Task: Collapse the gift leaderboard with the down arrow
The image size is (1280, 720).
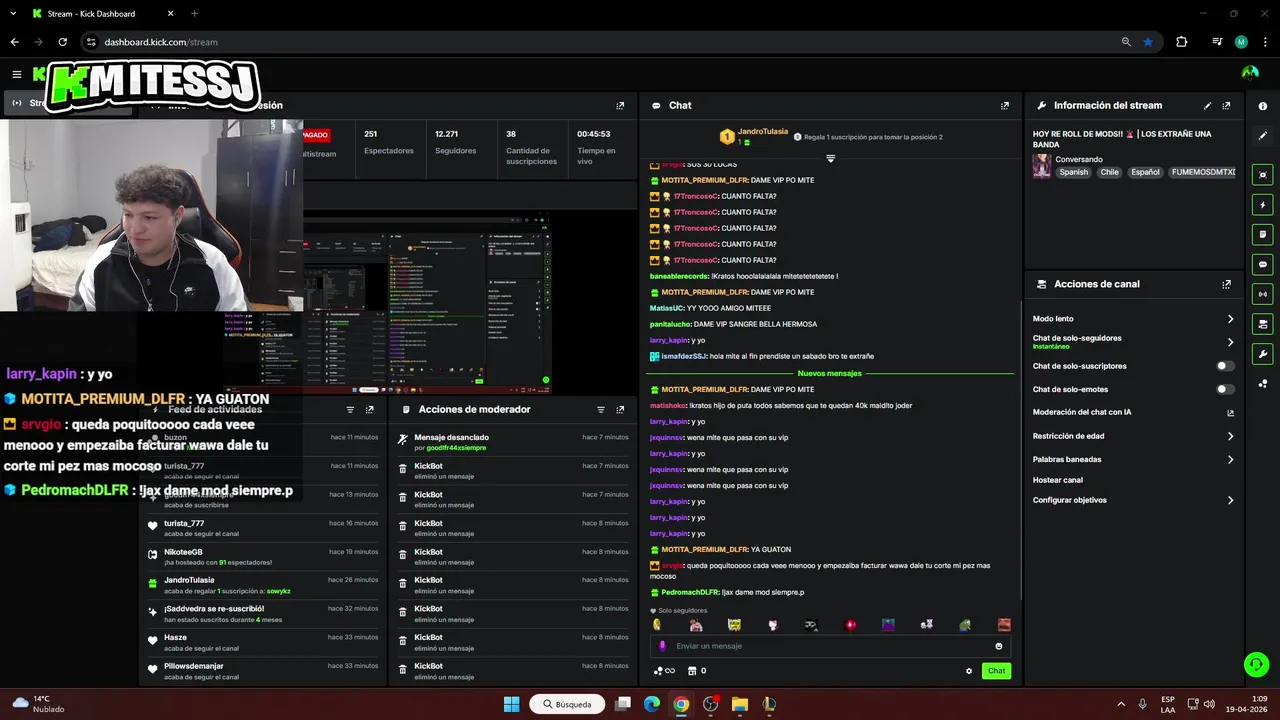Action: (830, 158)
